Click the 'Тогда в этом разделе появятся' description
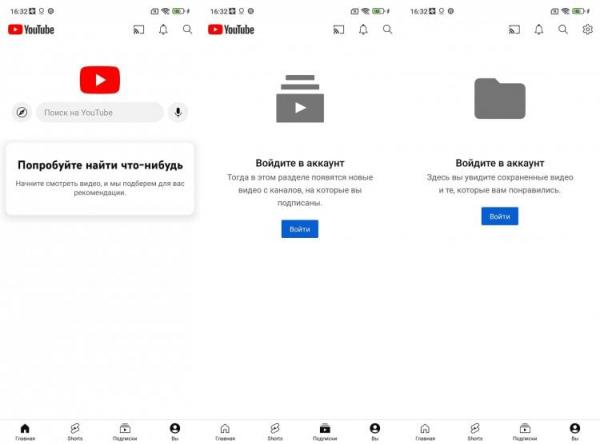Viewport: 600px width, 444px height. point(300,190)
